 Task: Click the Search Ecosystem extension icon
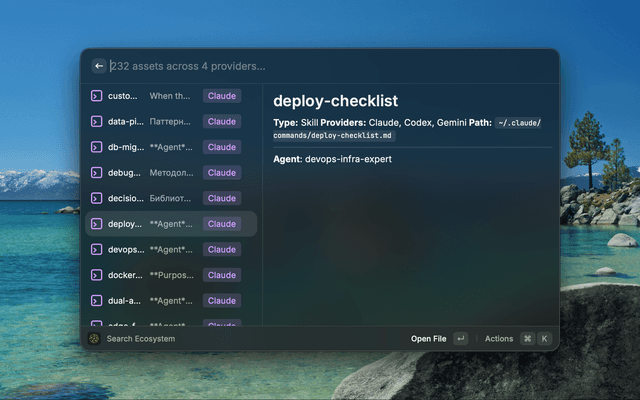[x=94, y=338]
